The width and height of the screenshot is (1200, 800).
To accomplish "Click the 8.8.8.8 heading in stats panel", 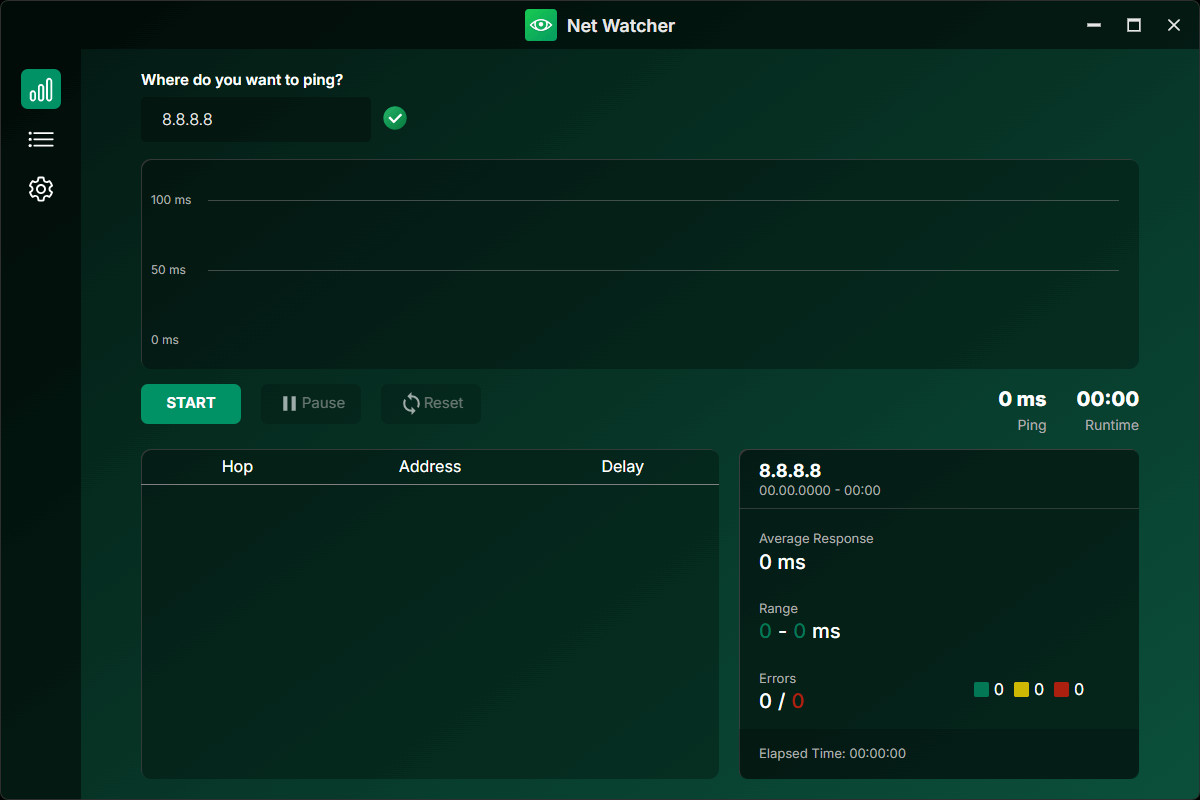I will pos(790,471).
